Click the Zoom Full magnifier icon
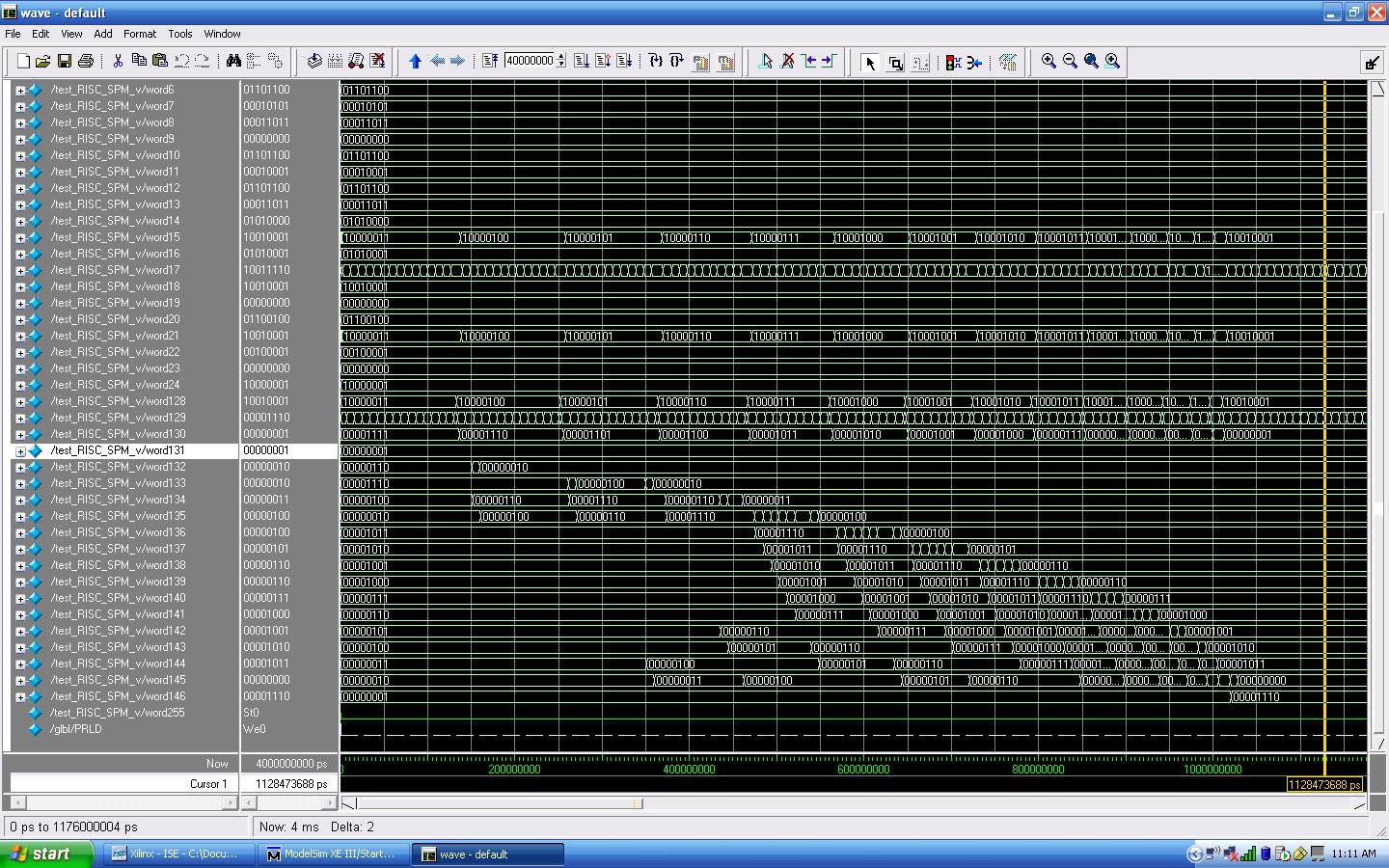1389x868 pixels. click(1090, 62)
